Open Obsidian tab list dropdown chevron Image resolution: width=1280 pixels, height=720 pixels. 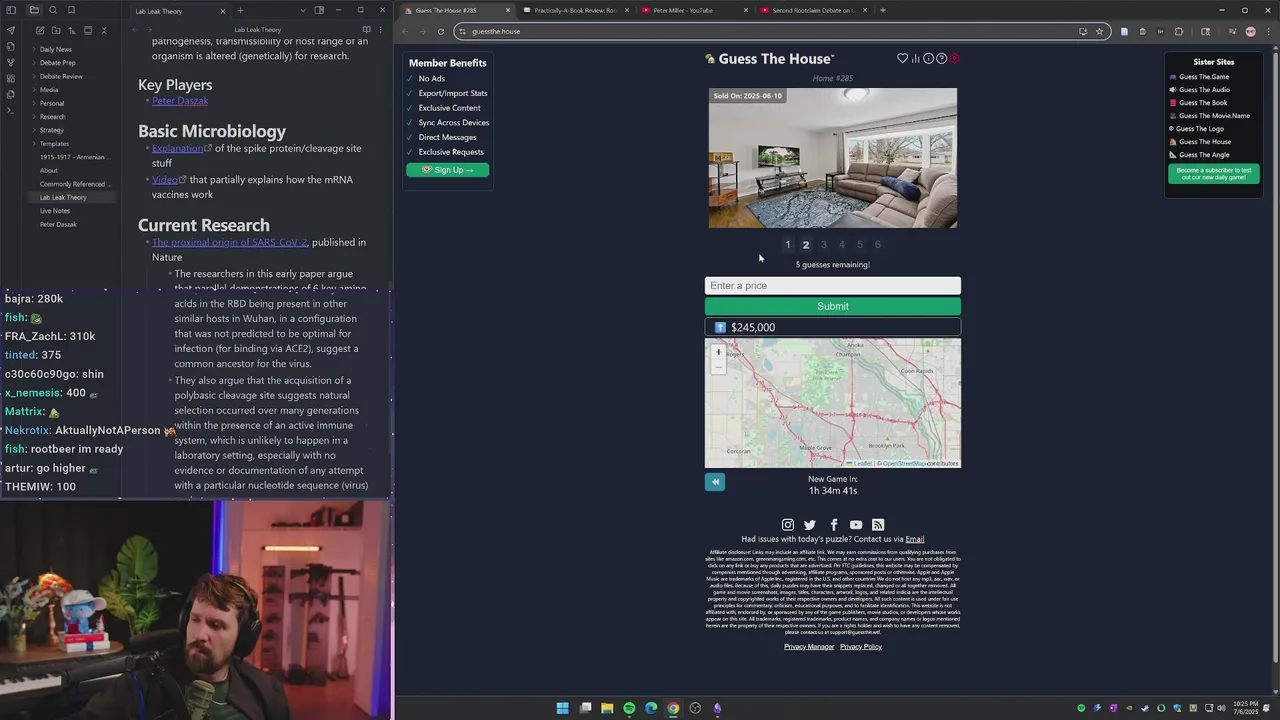pos(303,10)
